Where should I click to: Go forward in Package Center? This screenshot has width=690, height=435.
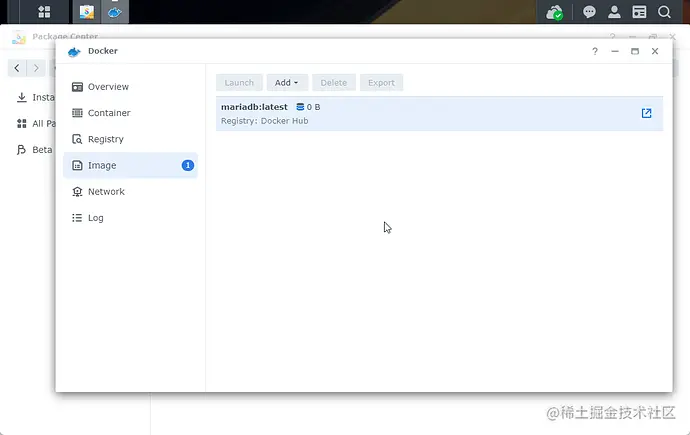click(36, 68)
